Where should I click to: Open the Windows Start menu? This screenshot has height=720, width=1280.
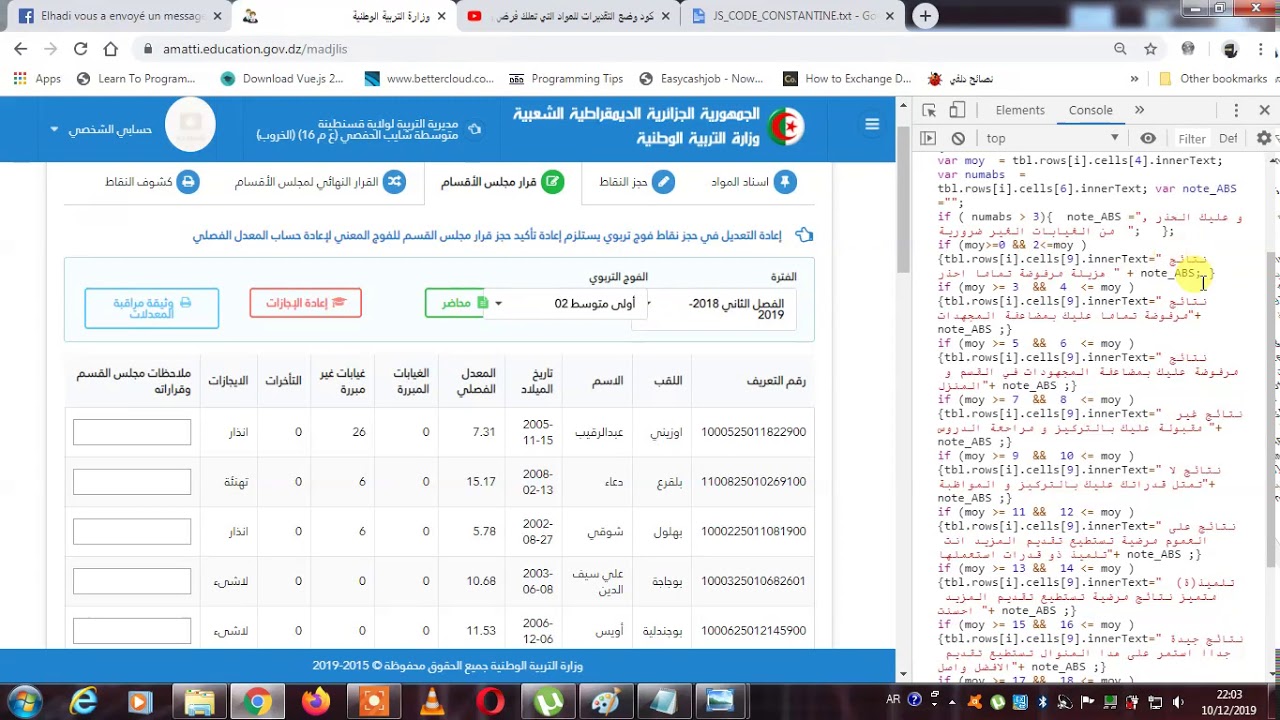[x=24, y=702]
